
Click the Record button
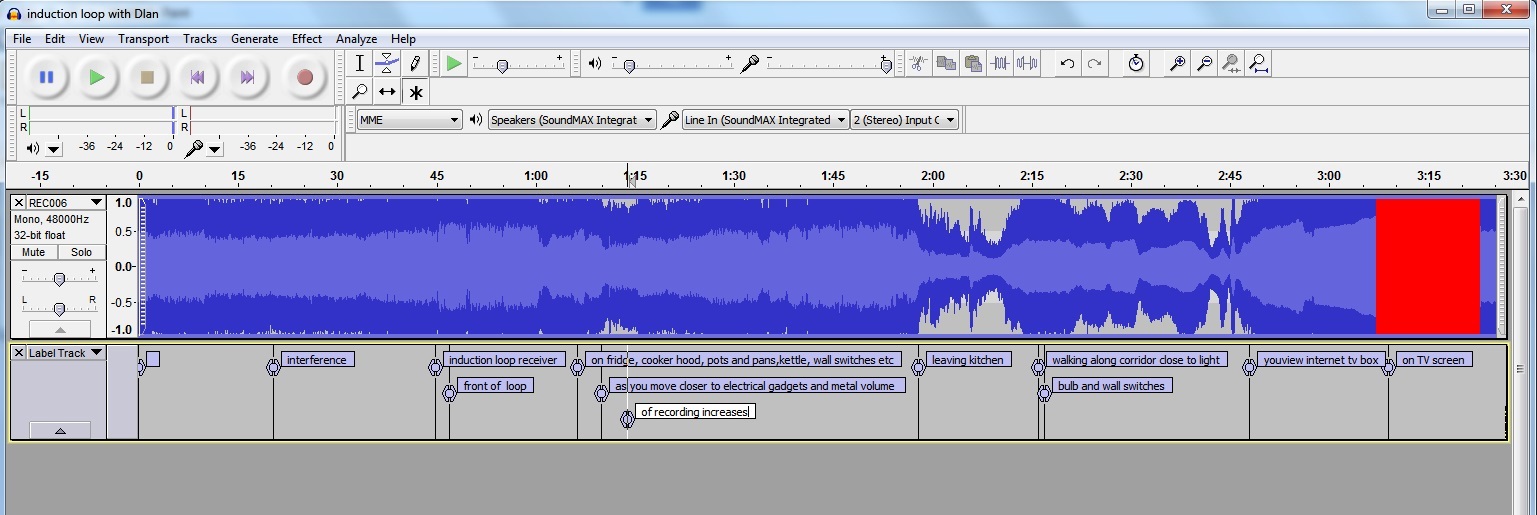(305, 77)
